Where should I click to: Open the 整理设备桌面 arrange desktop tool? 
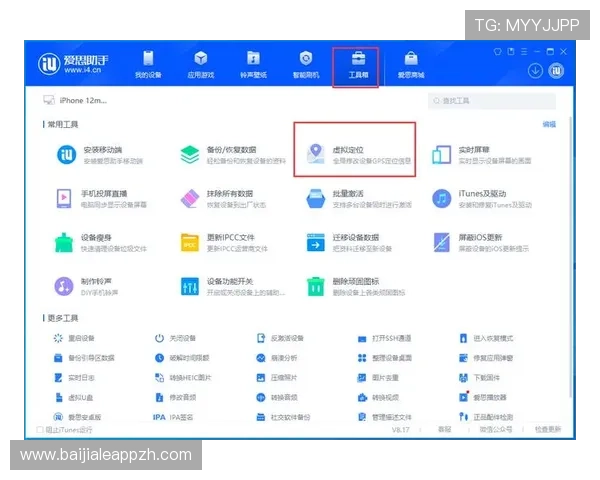385,358
